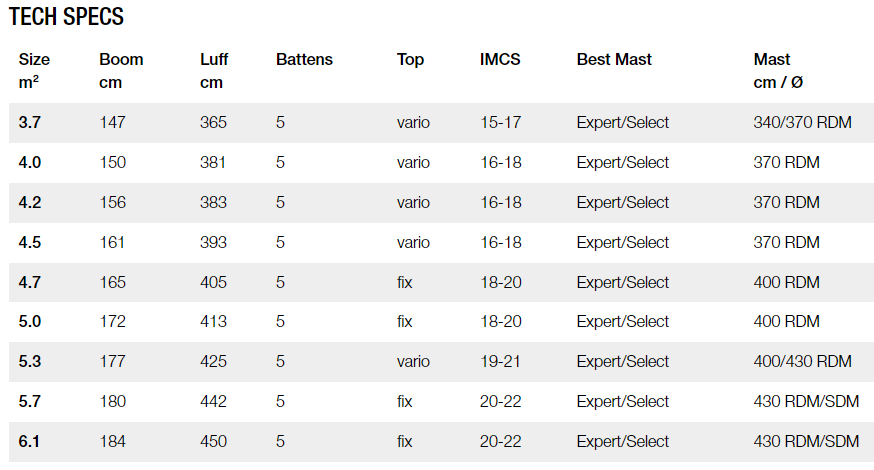Select the 5.3 size cell
Viewport: 874px width, 470px height.
[30, 361]
